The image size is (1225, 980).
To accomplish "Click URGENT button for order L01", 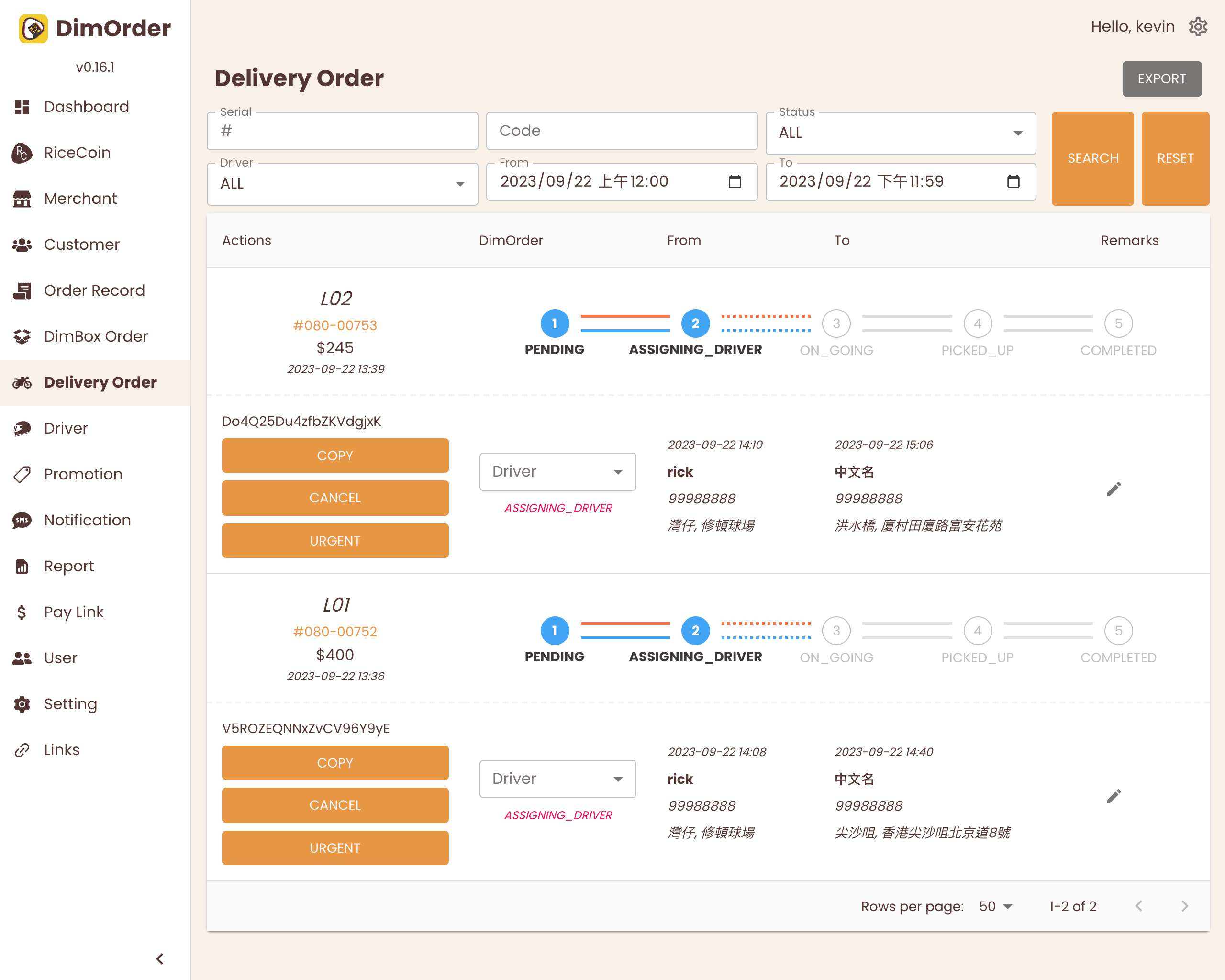I will click(334, 847).
